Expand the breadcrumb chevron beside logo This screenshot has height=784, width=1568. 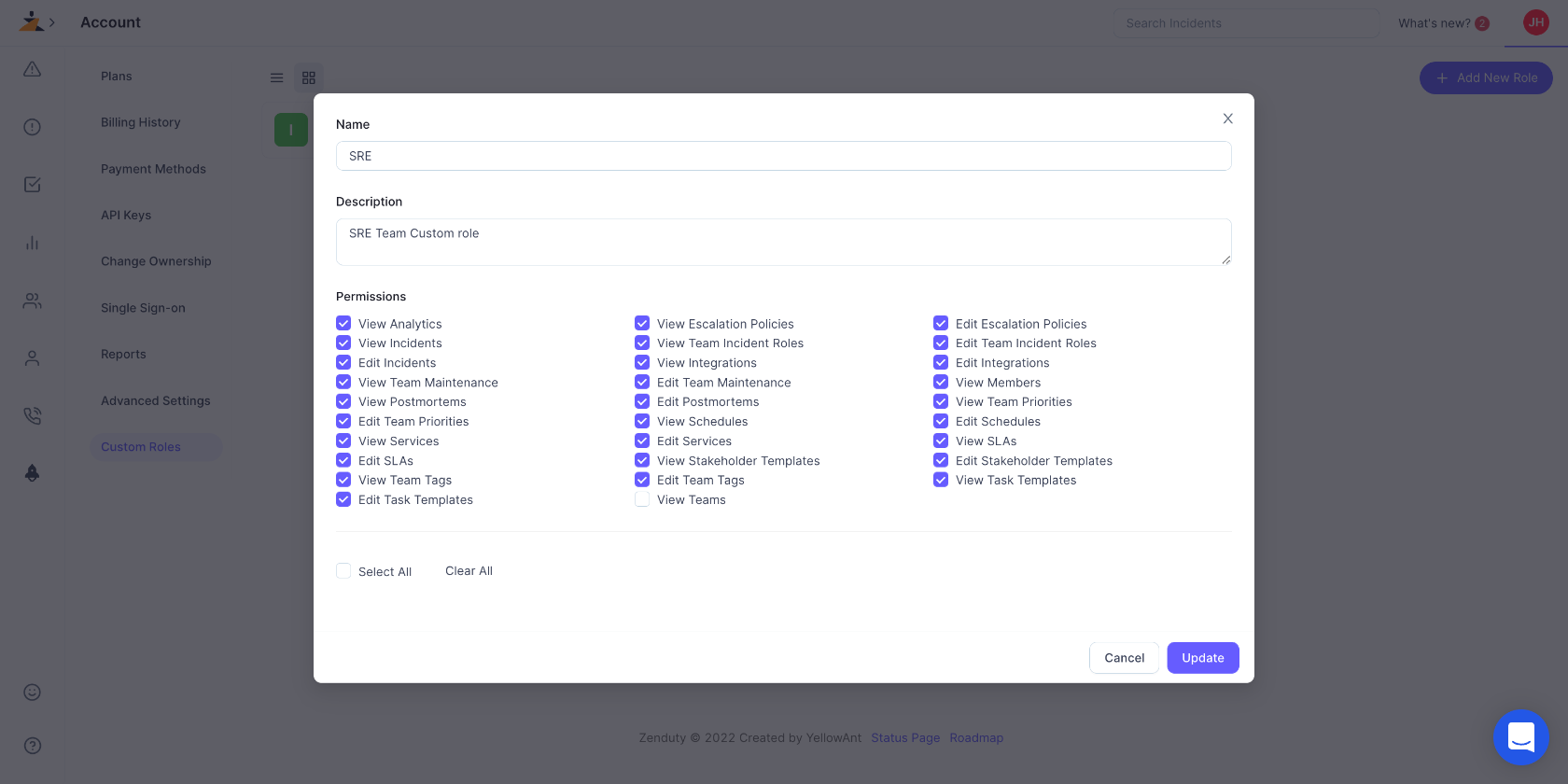(x=52, y=22)
